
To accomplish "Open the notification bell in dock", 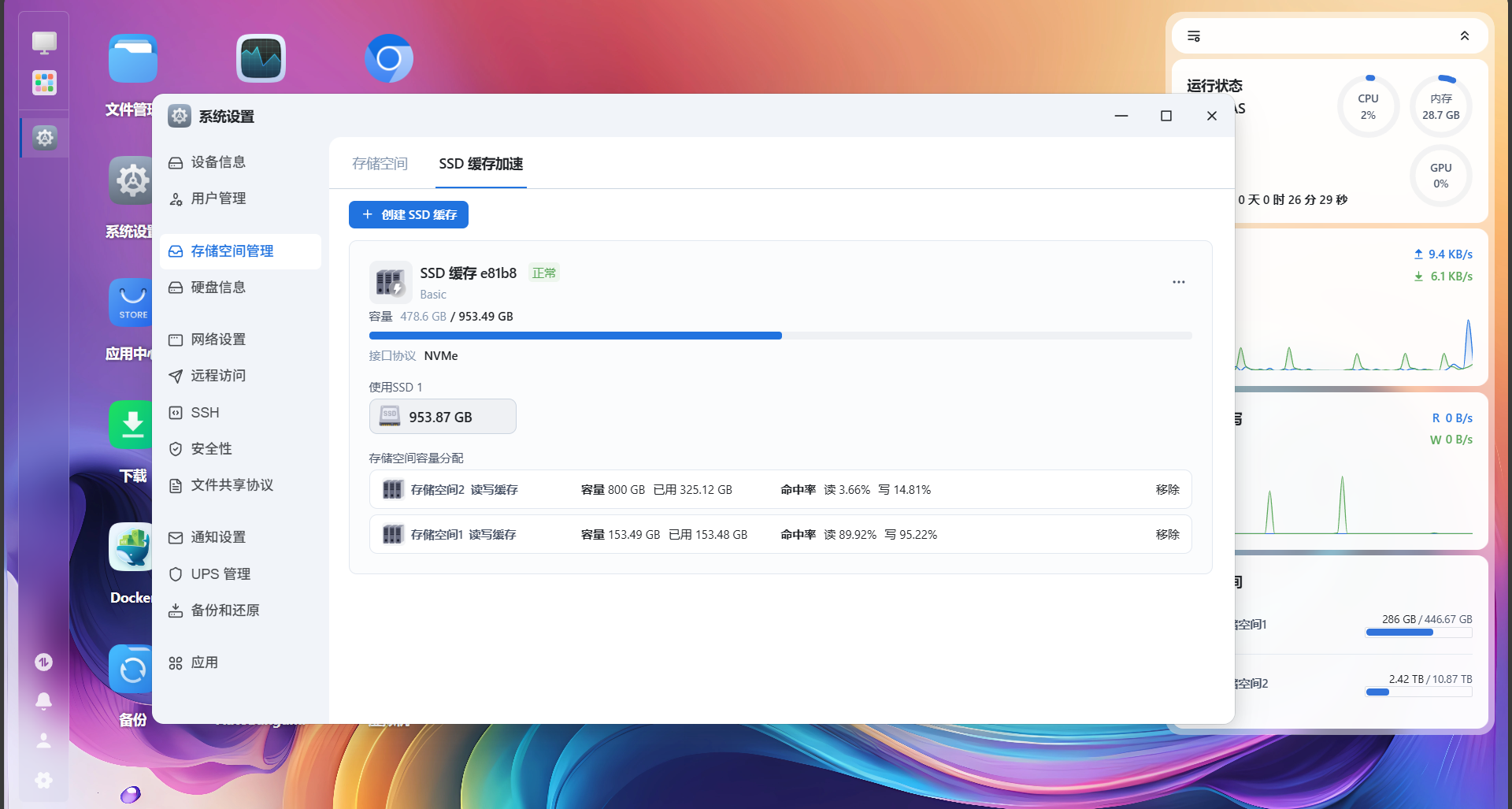I will tap(44, 701).
